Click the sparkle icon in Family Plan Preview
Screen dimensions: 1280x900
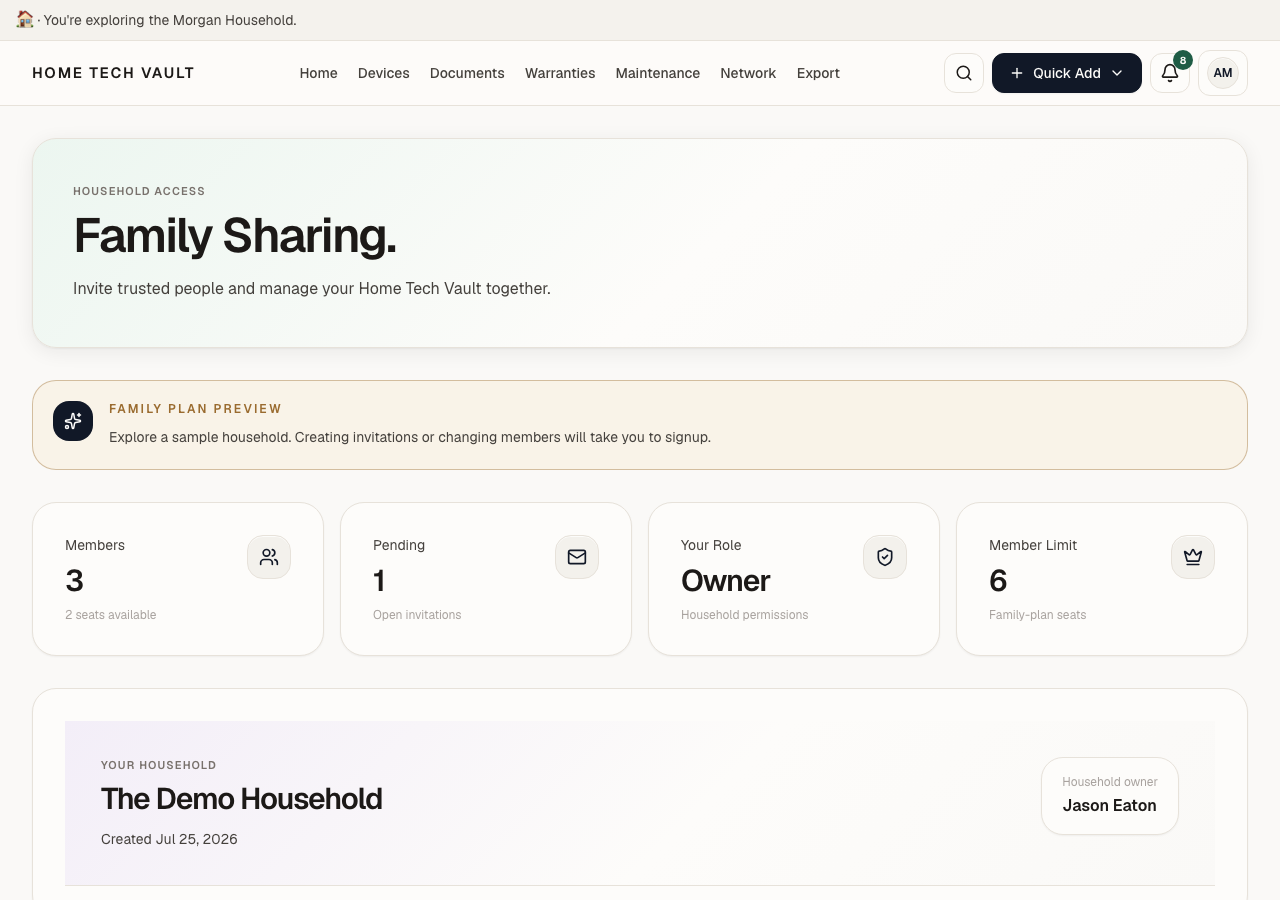[x=73, y=421]
